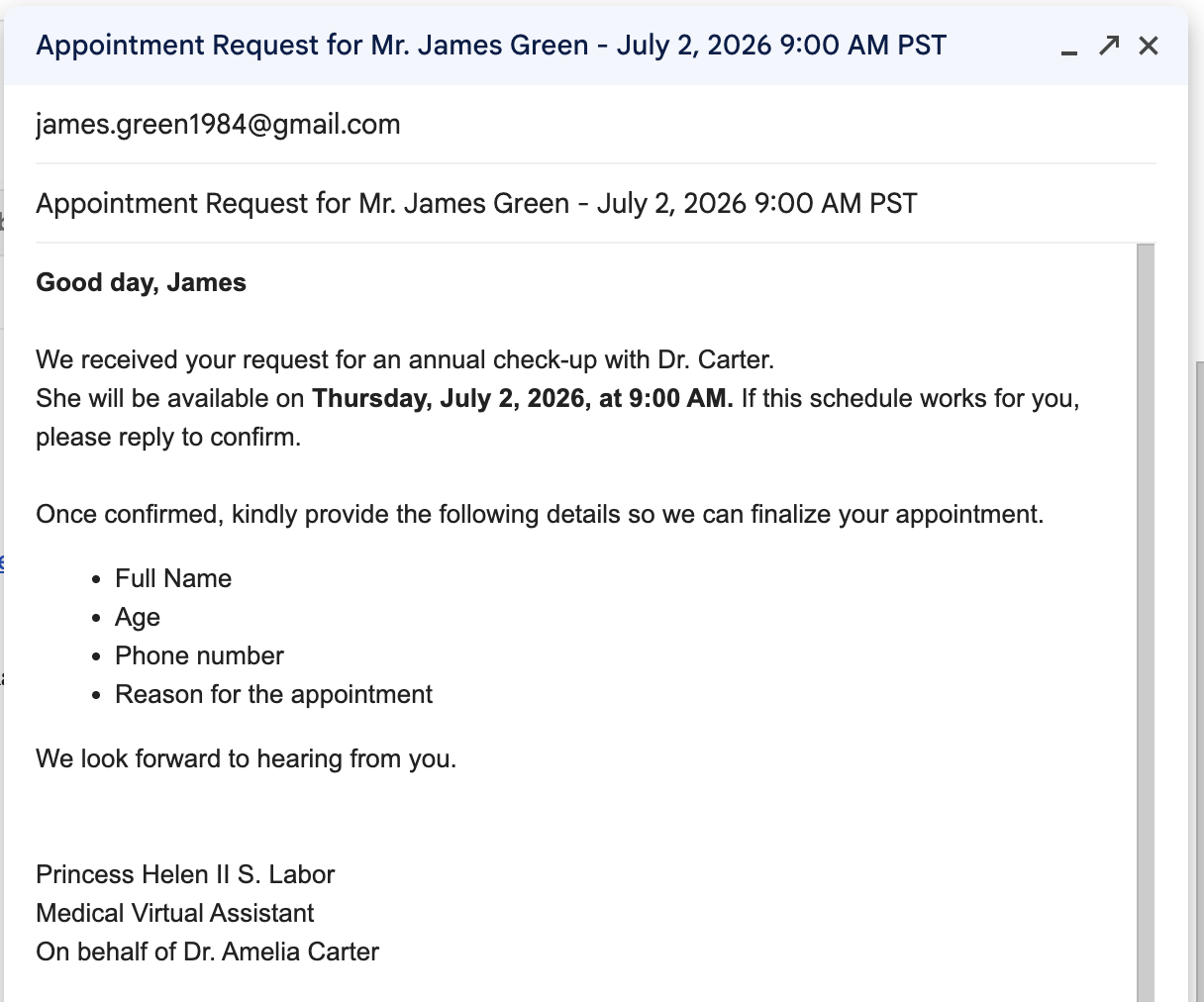
Task: Click the "Medical Virtual Assistant" signature line
Action: pyautogui.click(x=175, y=914)
